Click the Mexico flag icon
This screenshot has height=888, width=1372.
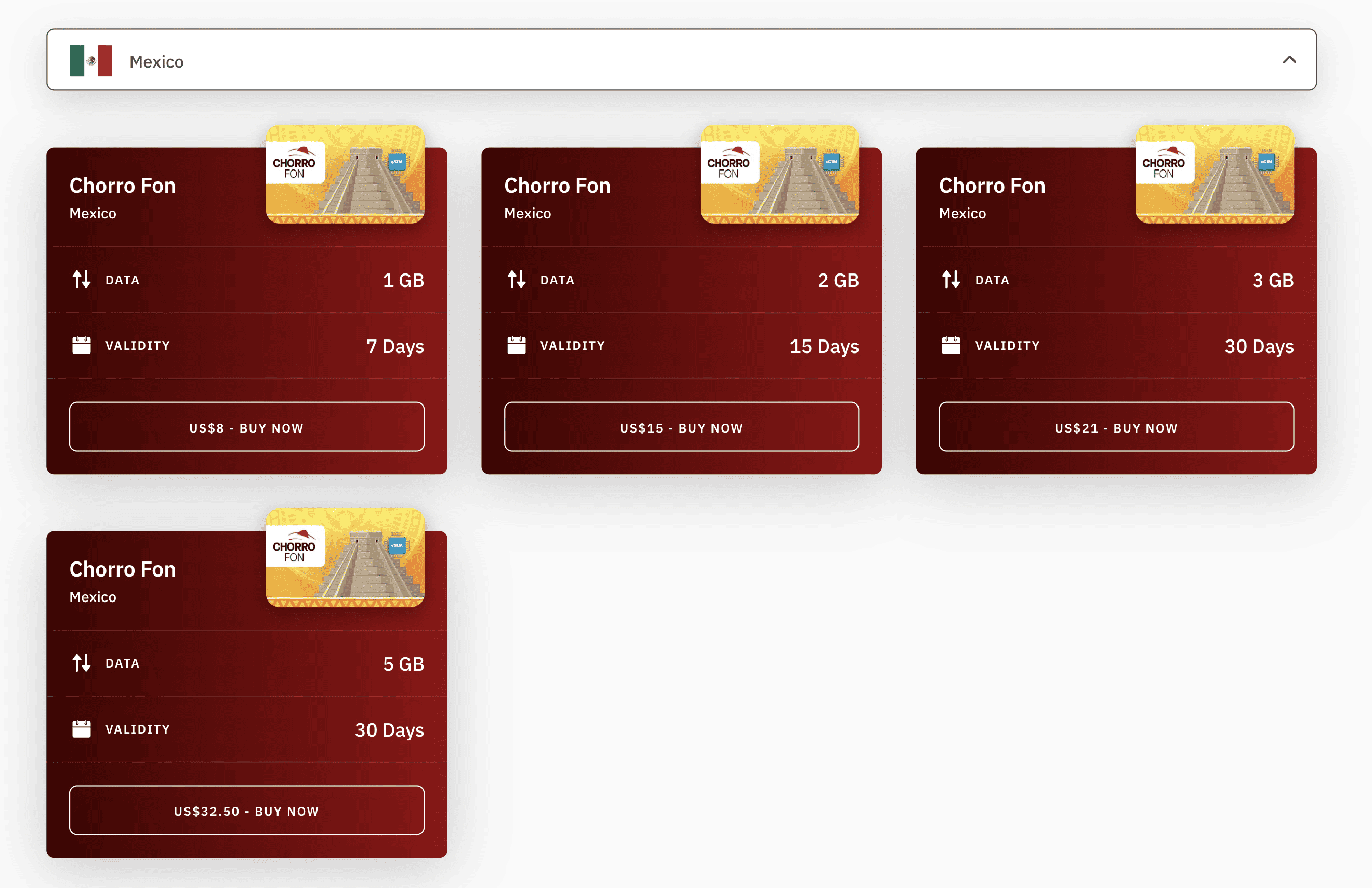tap(91, 60)
